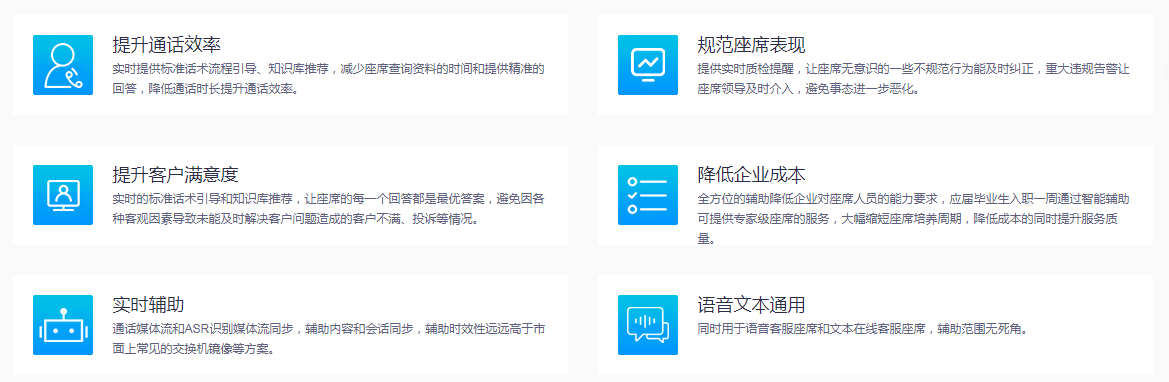Click the description starting 同时用于语音客服座席
The image size is (1169, 382).
863,328
